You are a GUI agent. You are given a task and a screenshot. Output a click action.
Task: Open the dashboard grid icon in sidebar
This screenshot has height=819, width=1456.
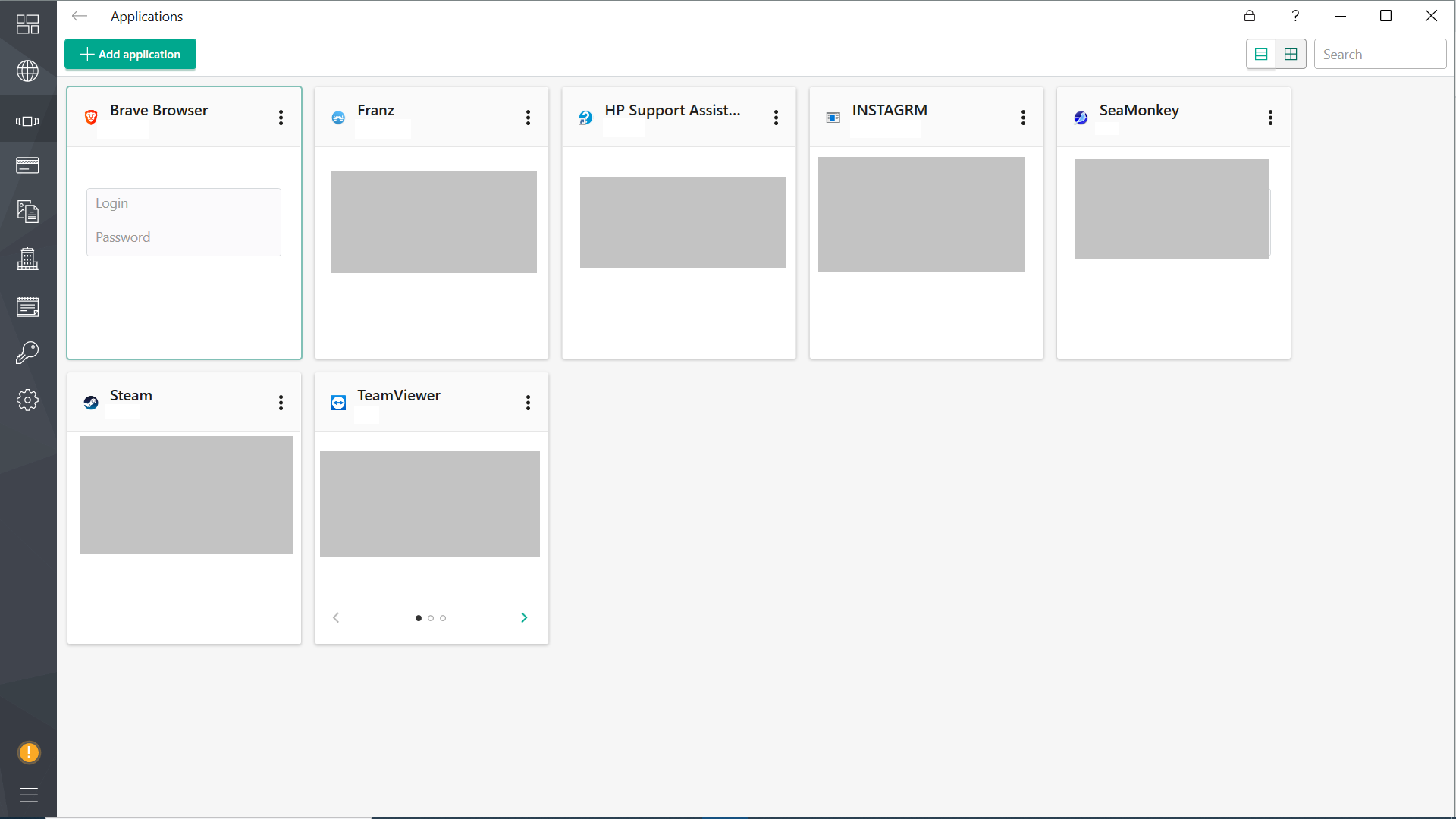click(x=28, y=24)
